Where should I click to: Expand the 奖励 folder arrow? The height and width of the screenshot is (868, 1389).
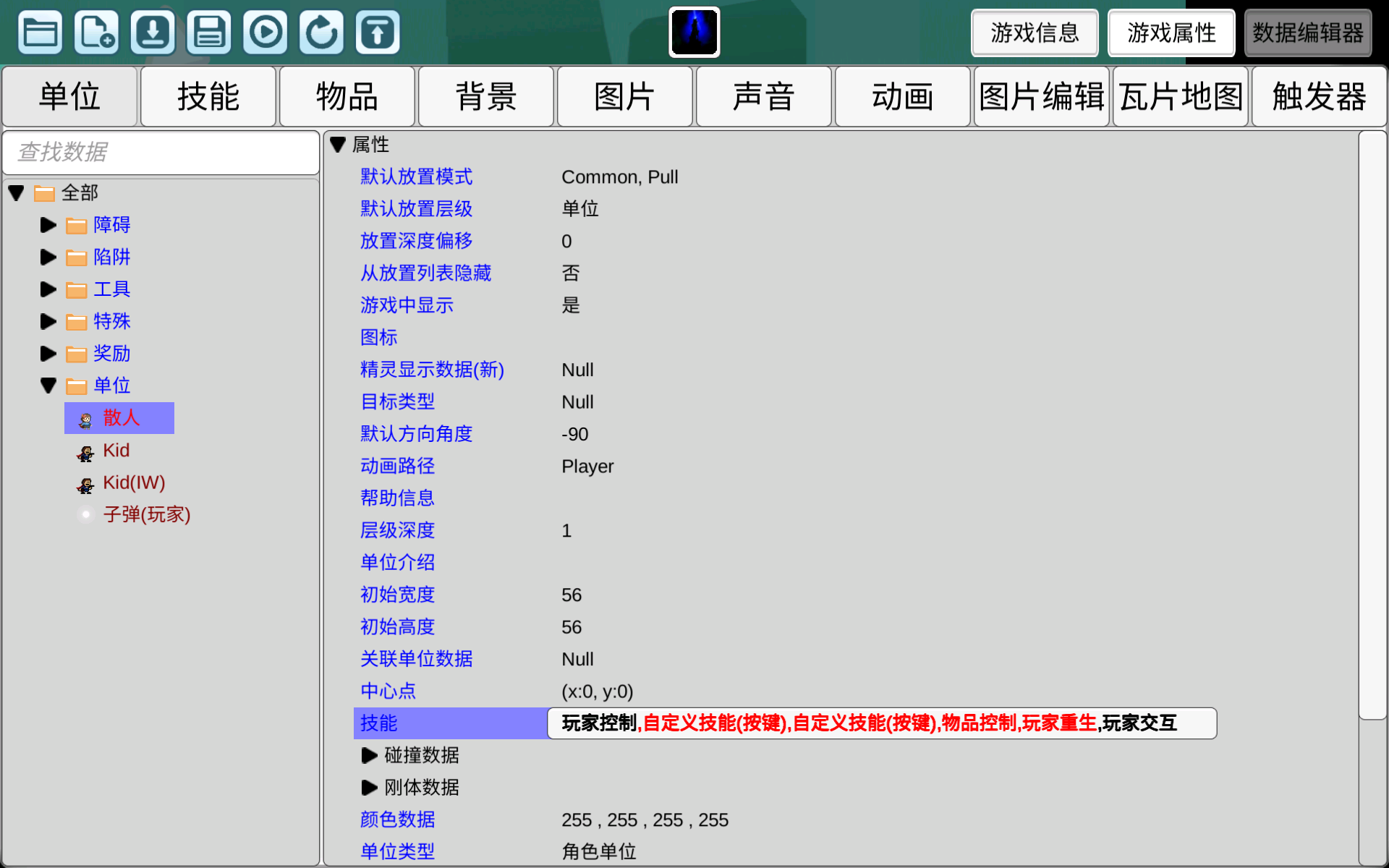pyautogui.click(x=48, y=354)
